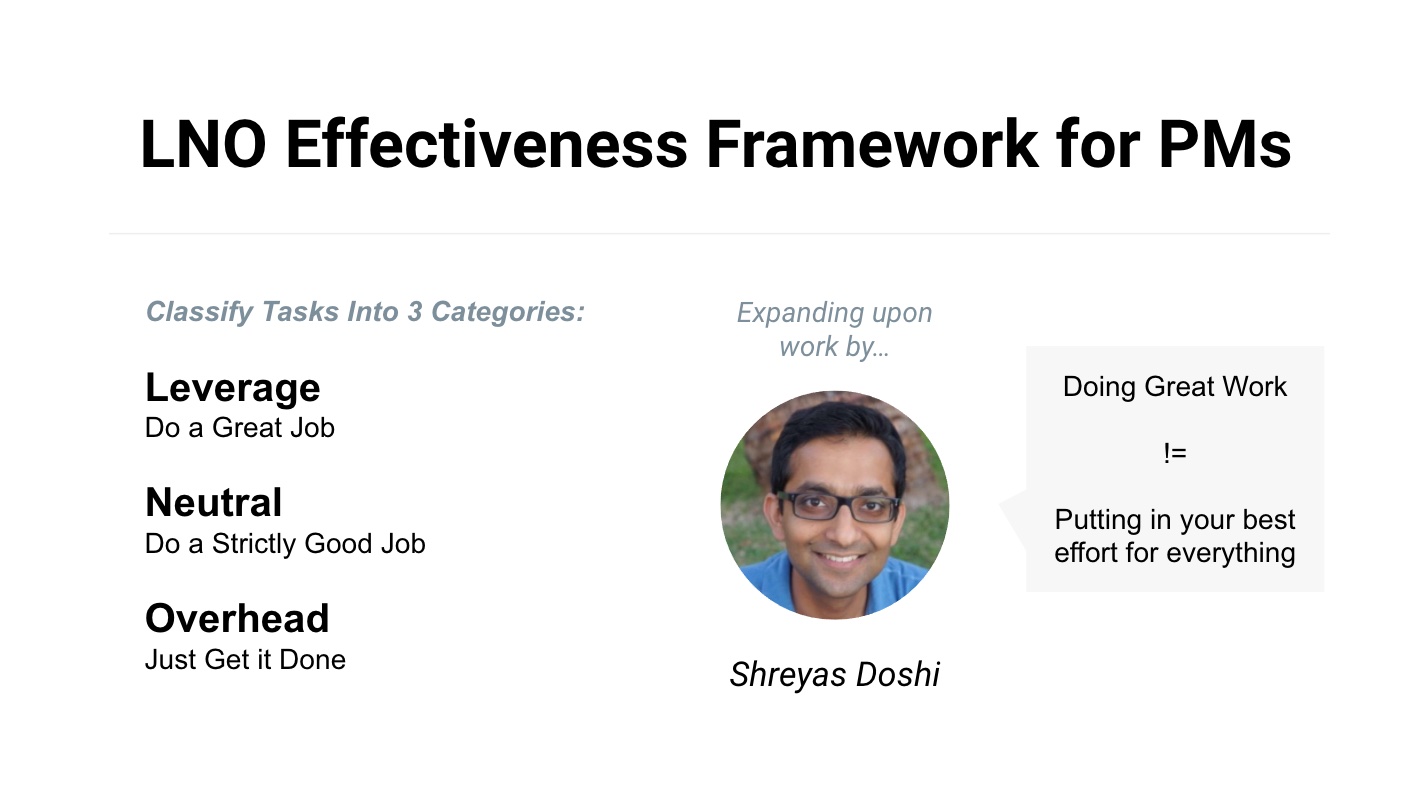Select the text Just Get it Done
The height and width of the screenshot is (794, 1426).
pos(245,660)
